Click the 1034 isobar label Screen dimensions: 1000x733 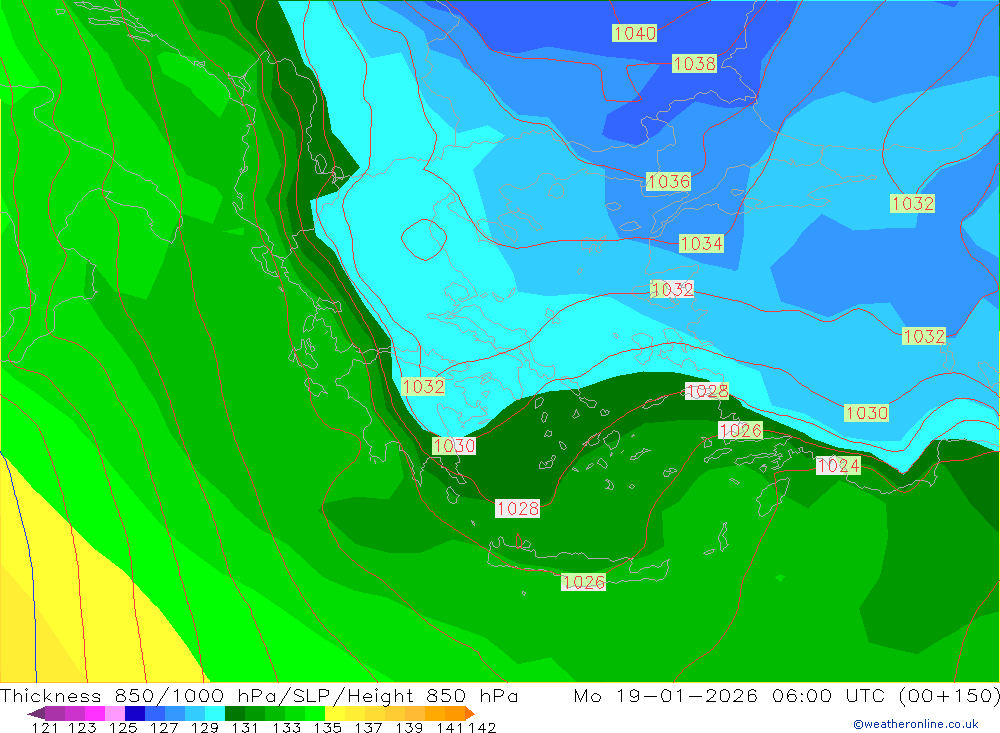tap(701, 243)
